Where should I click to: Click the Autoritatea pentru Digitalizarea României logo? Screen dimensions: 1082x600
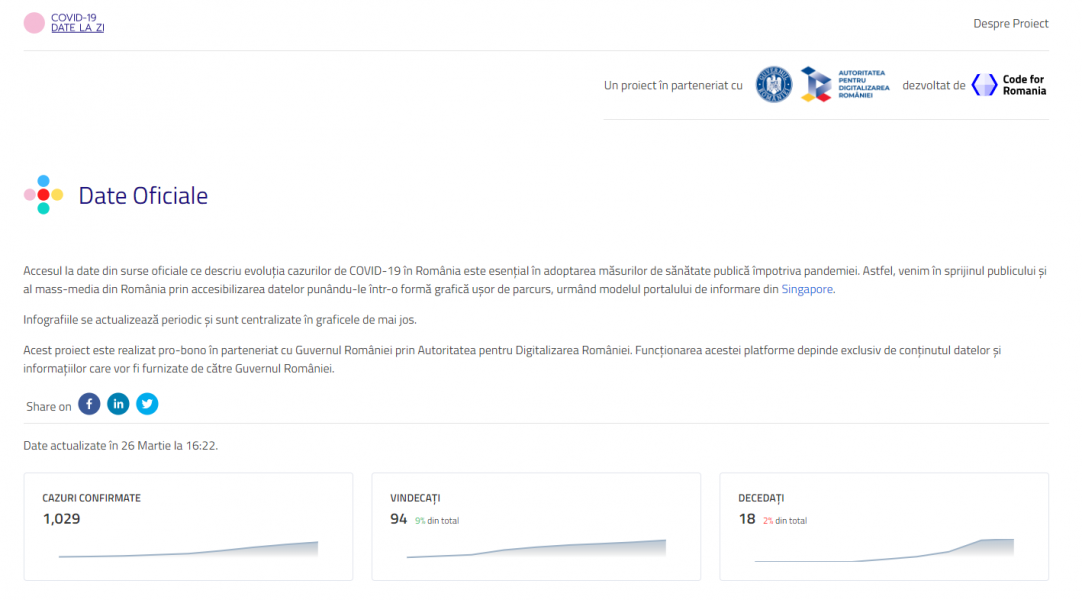[x=845, y=84]
